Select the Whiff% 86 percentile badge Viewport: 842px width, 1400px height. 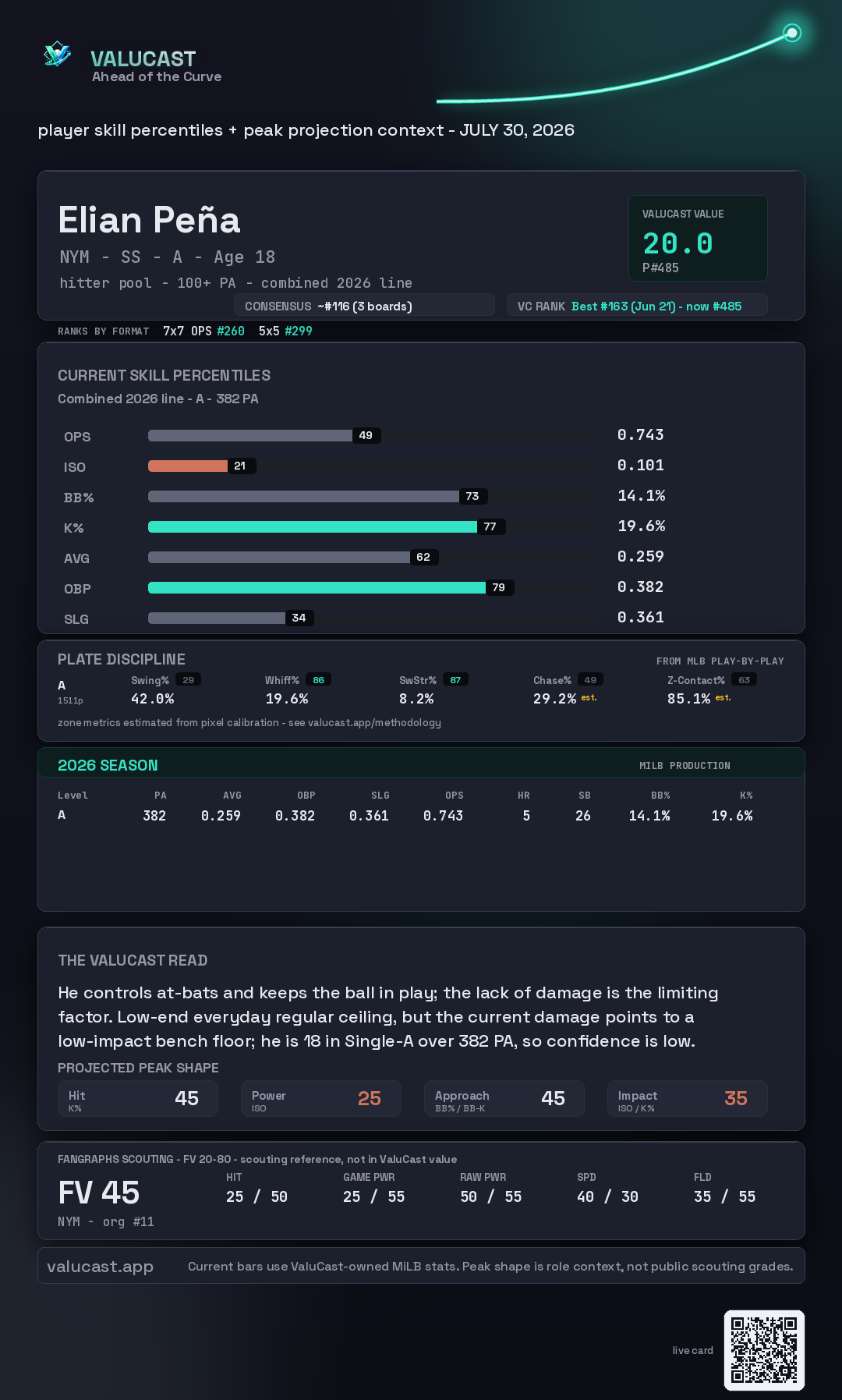click(x=318, y=680)
